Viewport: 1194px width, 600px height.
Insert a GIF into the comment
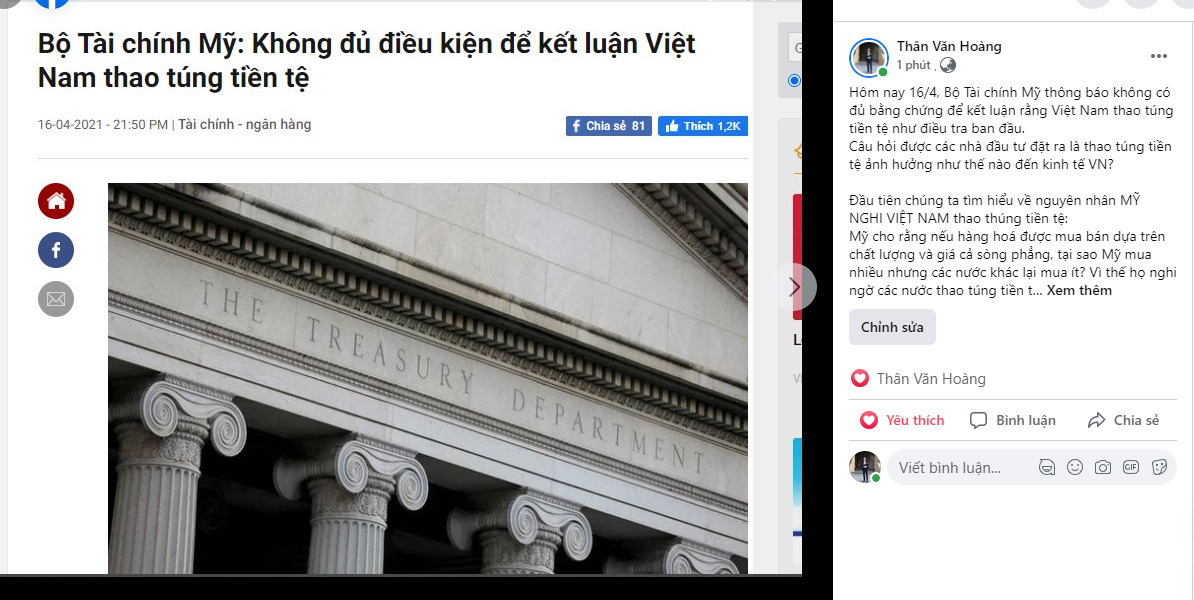pos(1131,468)
